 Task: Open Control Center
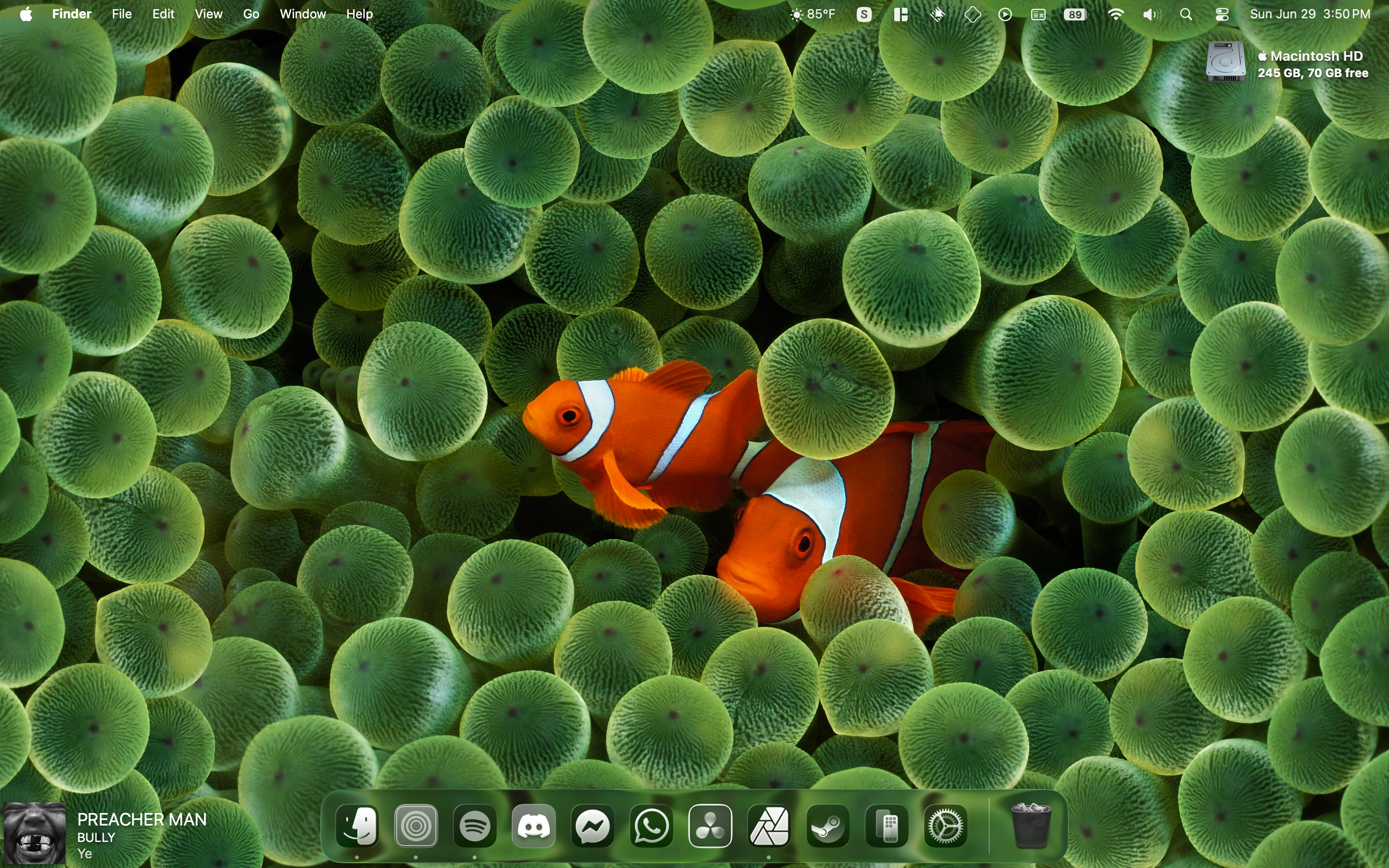[1222, 14]
